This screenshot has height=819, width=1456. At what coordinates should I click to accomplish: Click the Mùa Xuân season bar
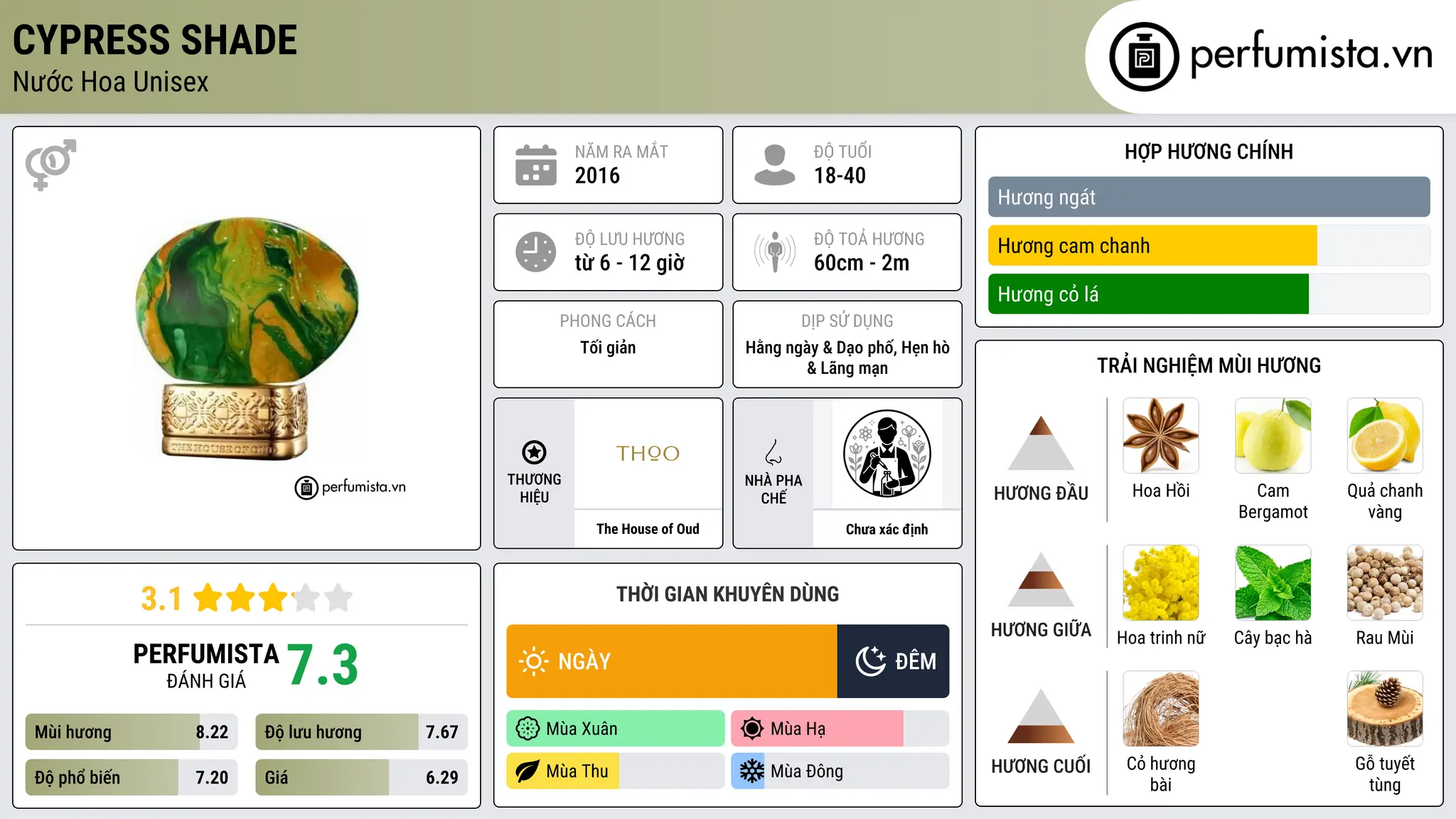tap(616, 729)
